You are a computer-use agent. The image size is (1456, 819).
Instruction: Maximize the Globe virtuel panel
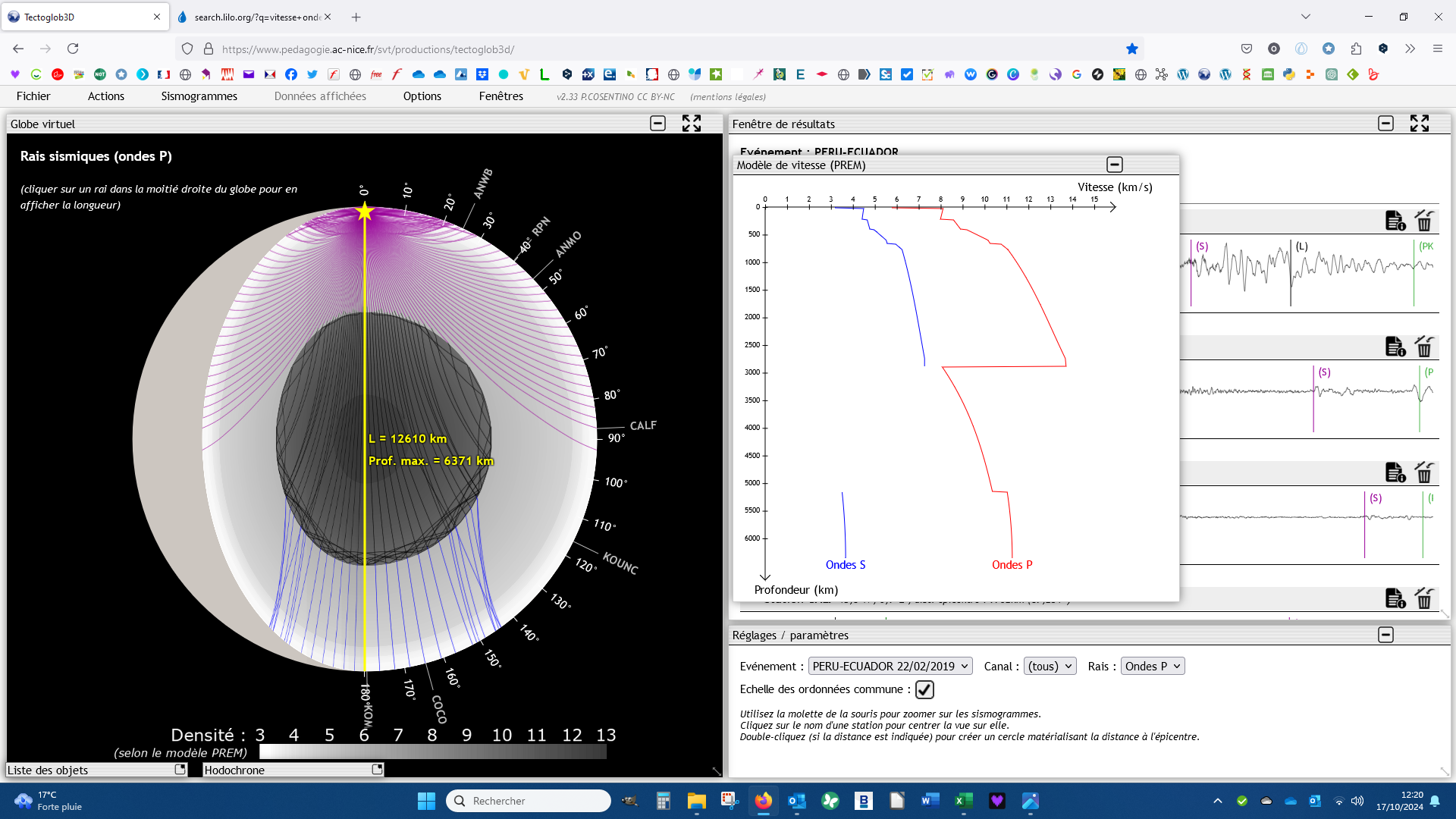(691, 124)
